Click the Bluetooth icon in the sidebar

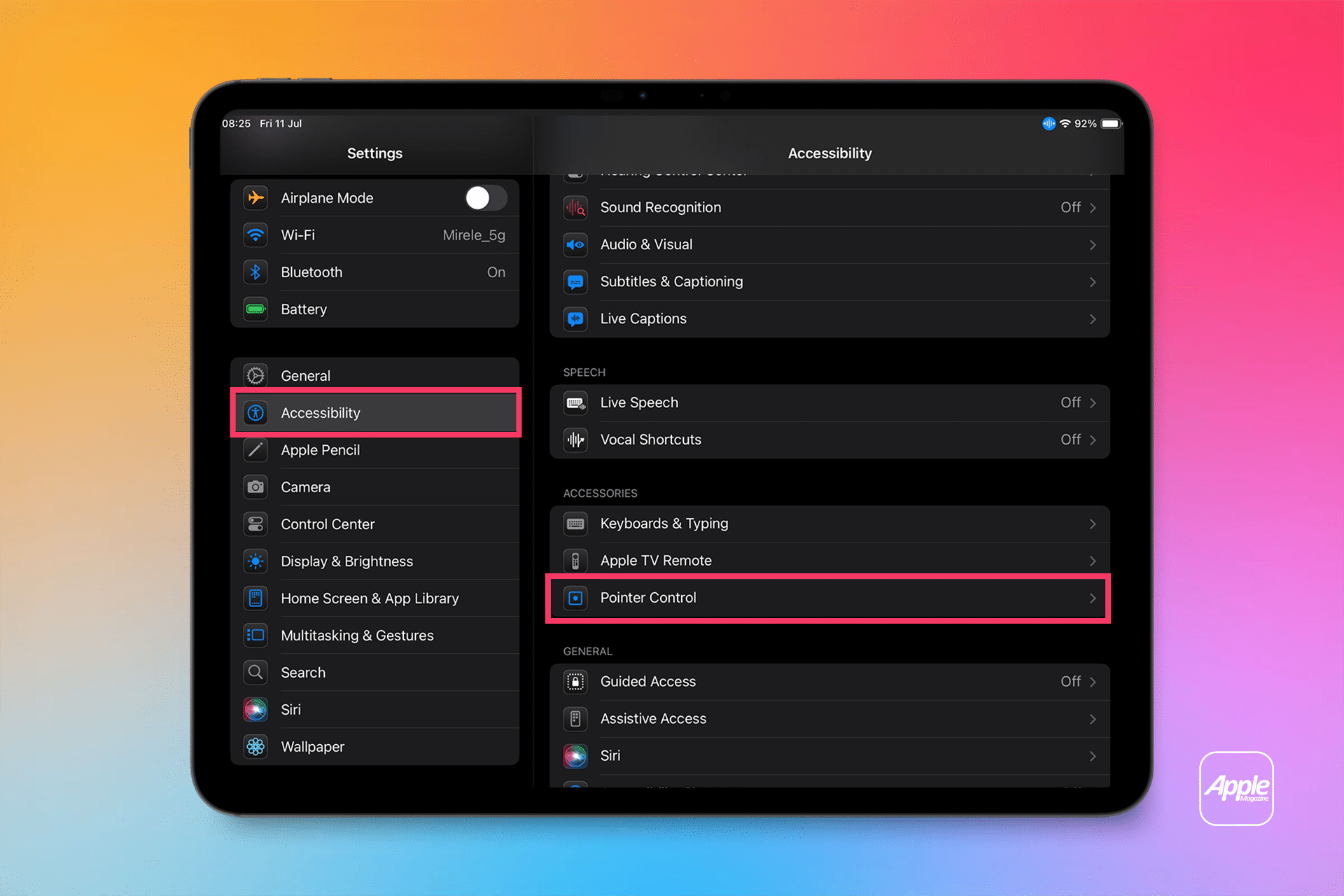255,272
